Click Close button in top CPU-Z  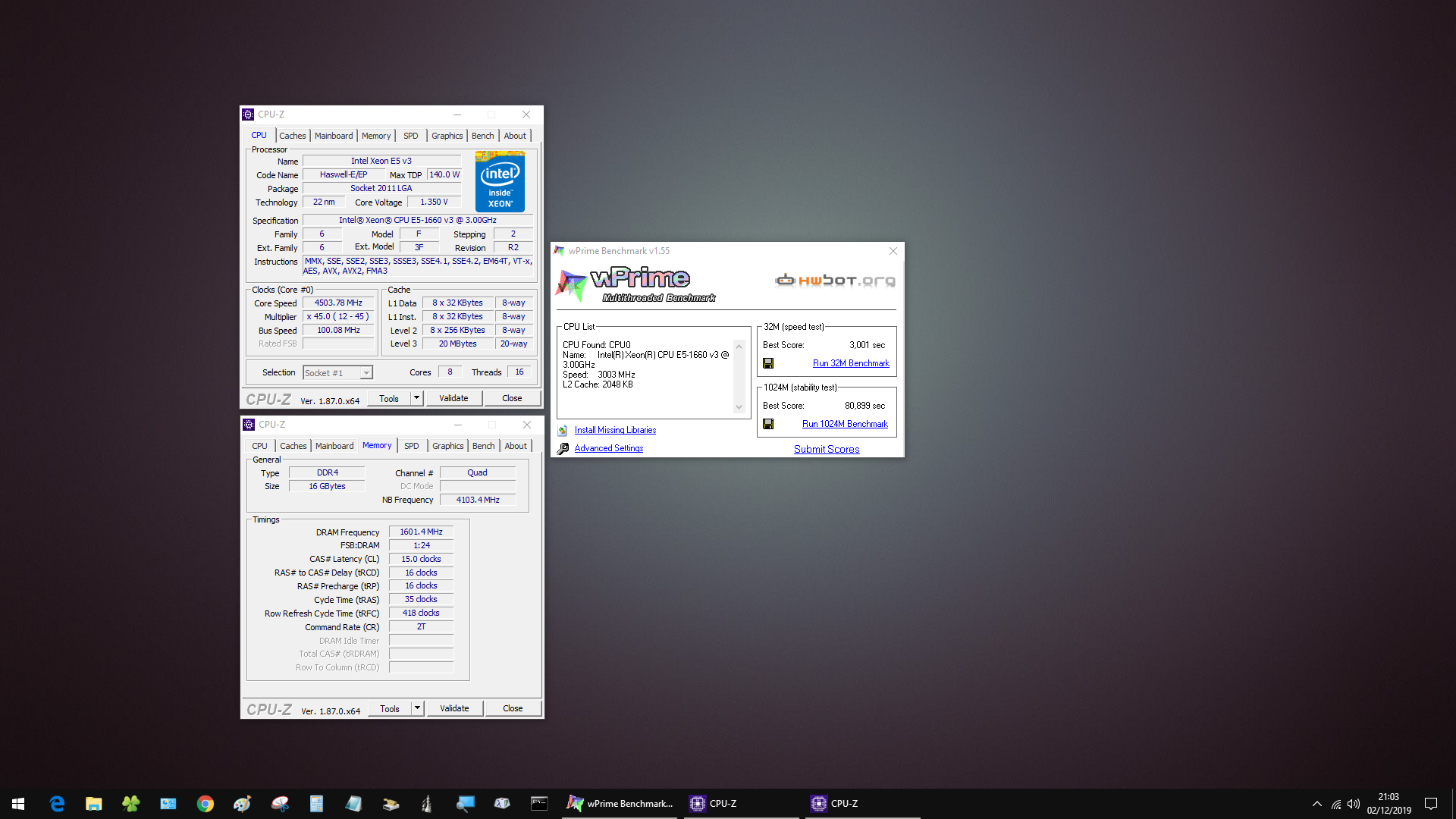512,399
